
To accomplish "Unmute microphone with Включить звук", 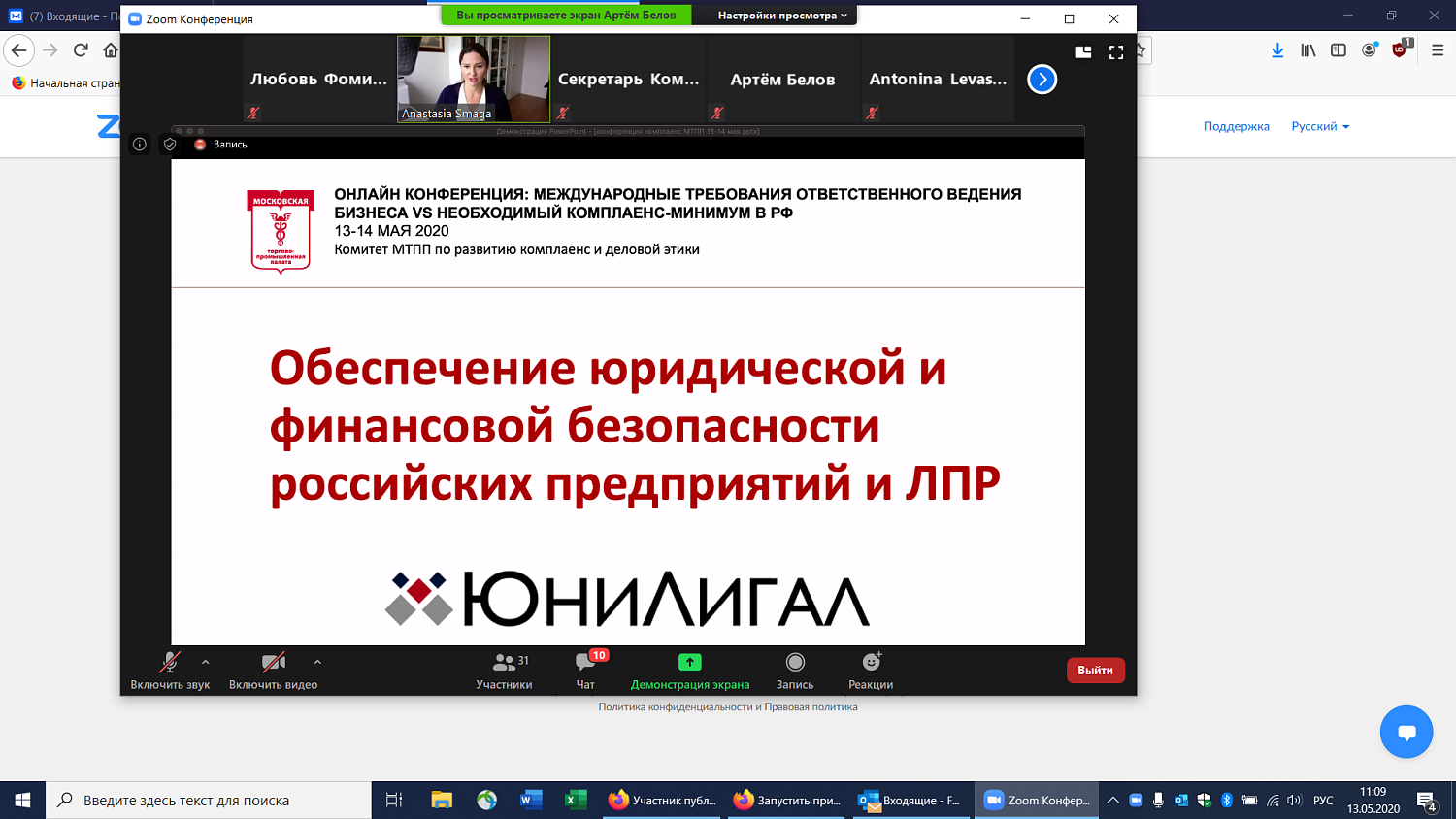I will [170, 672].
